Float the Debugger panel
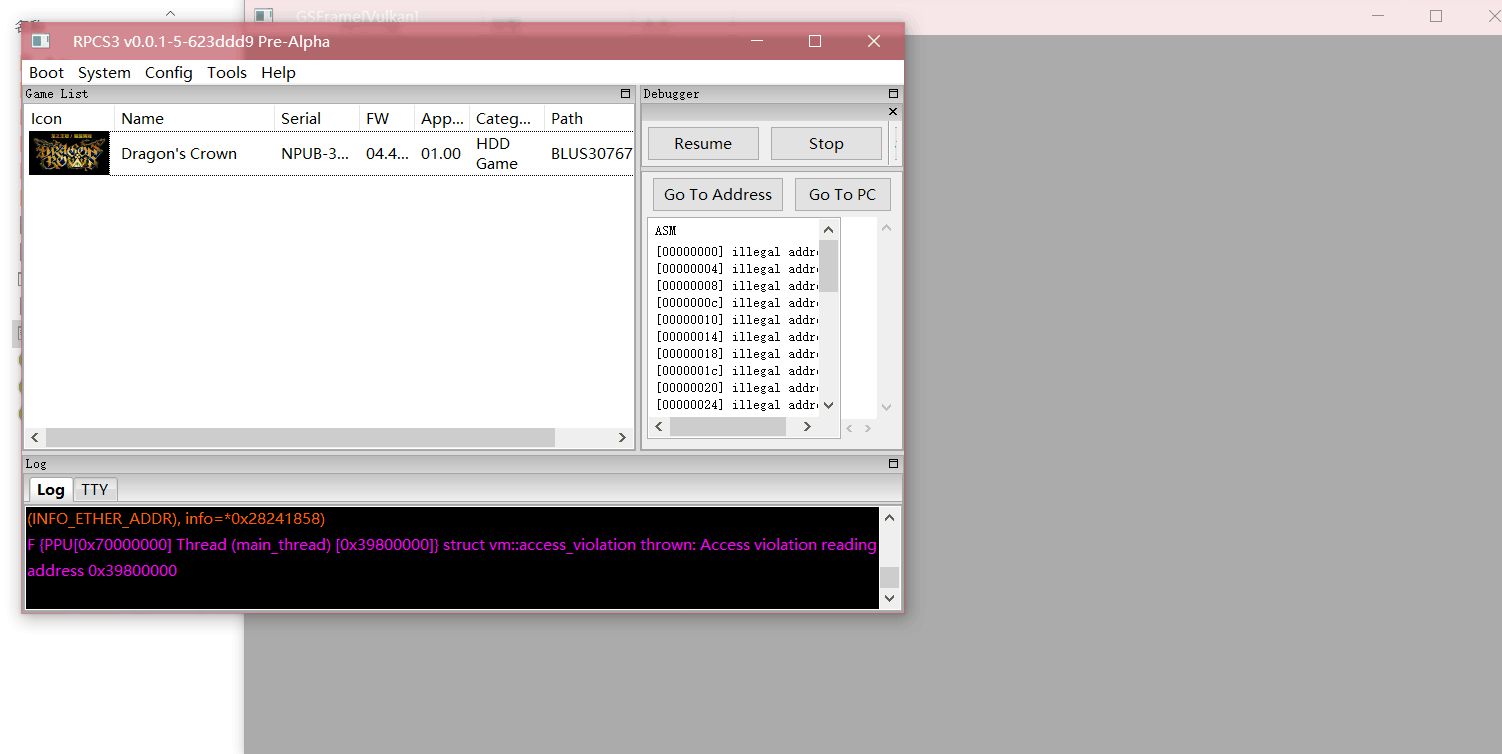Image resolution: width=1502 pixels, height=754 pixels. [893, 94]
